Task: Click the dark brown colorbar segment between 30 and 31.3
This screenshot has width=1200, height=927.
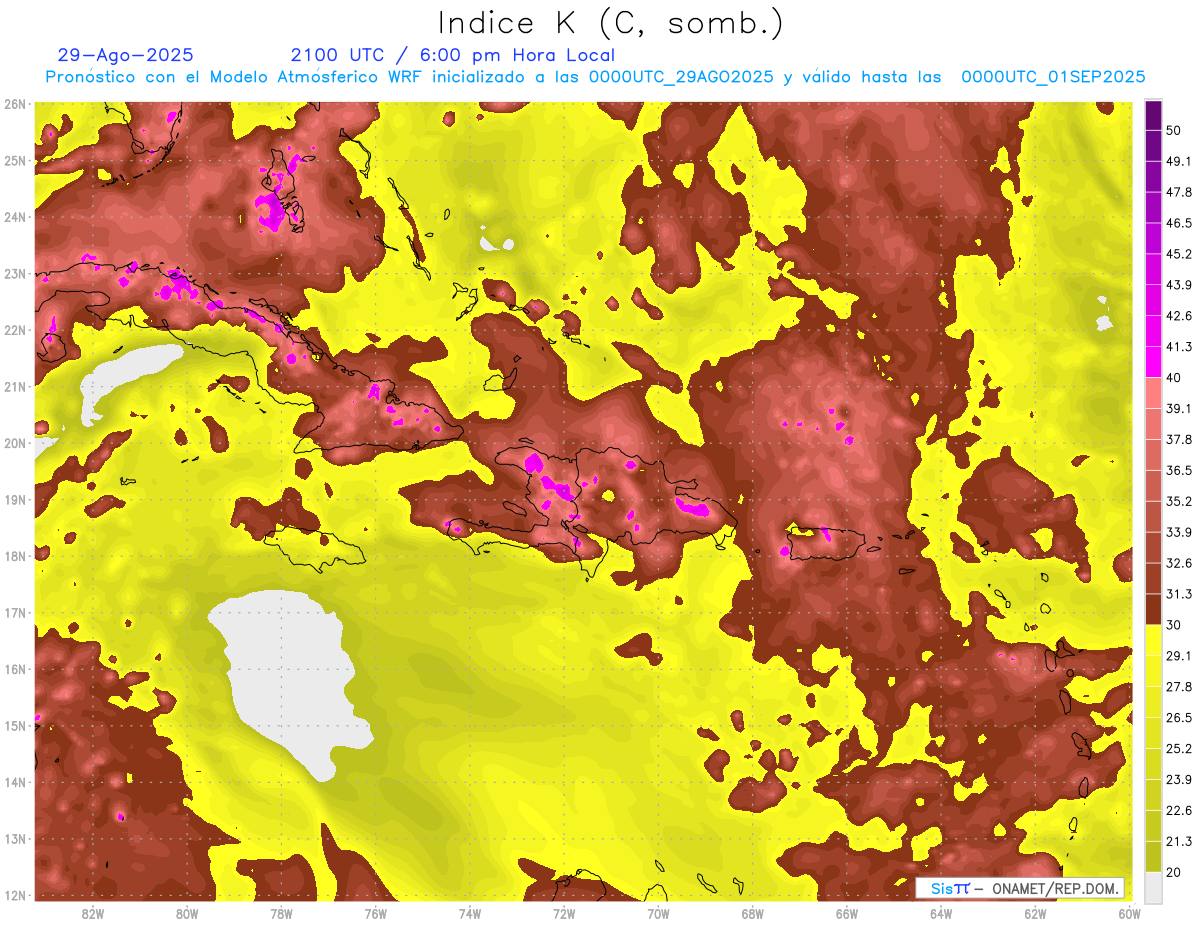Action: (1153, 609)
